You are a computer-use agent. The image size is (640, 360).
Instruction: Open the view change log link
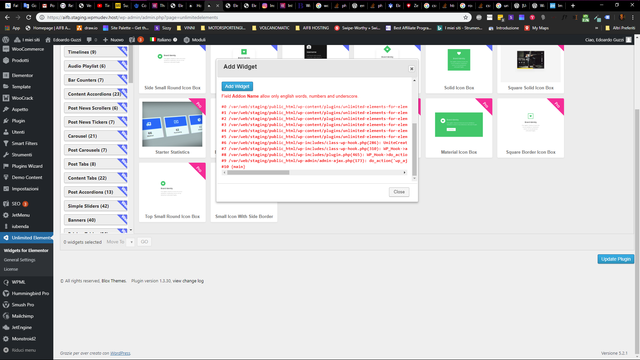188,281
